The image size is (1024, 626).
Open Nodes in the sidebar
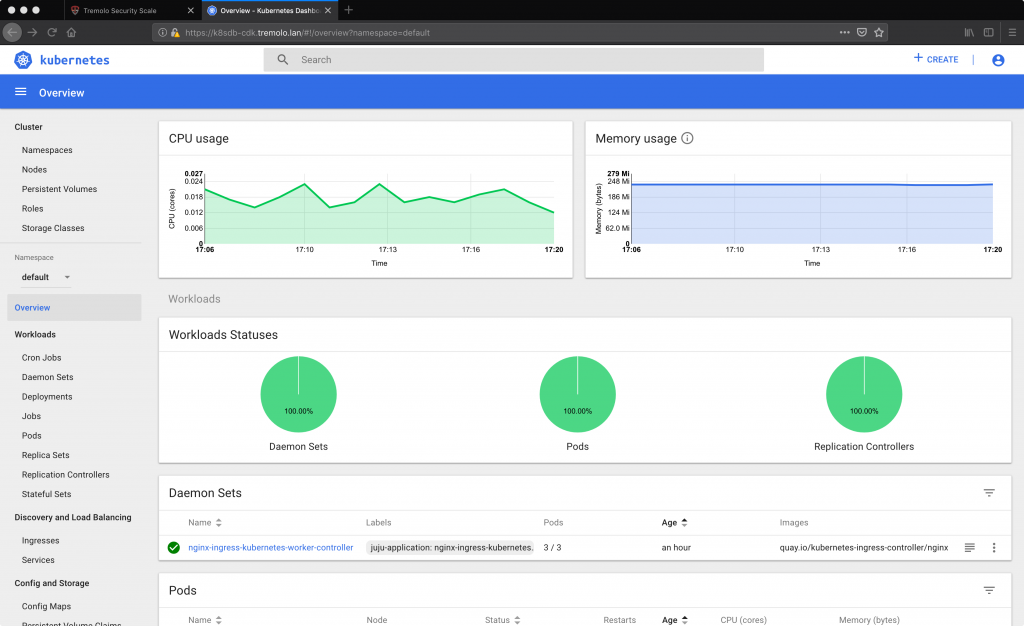pyautogui.click(x=34, y=170)
